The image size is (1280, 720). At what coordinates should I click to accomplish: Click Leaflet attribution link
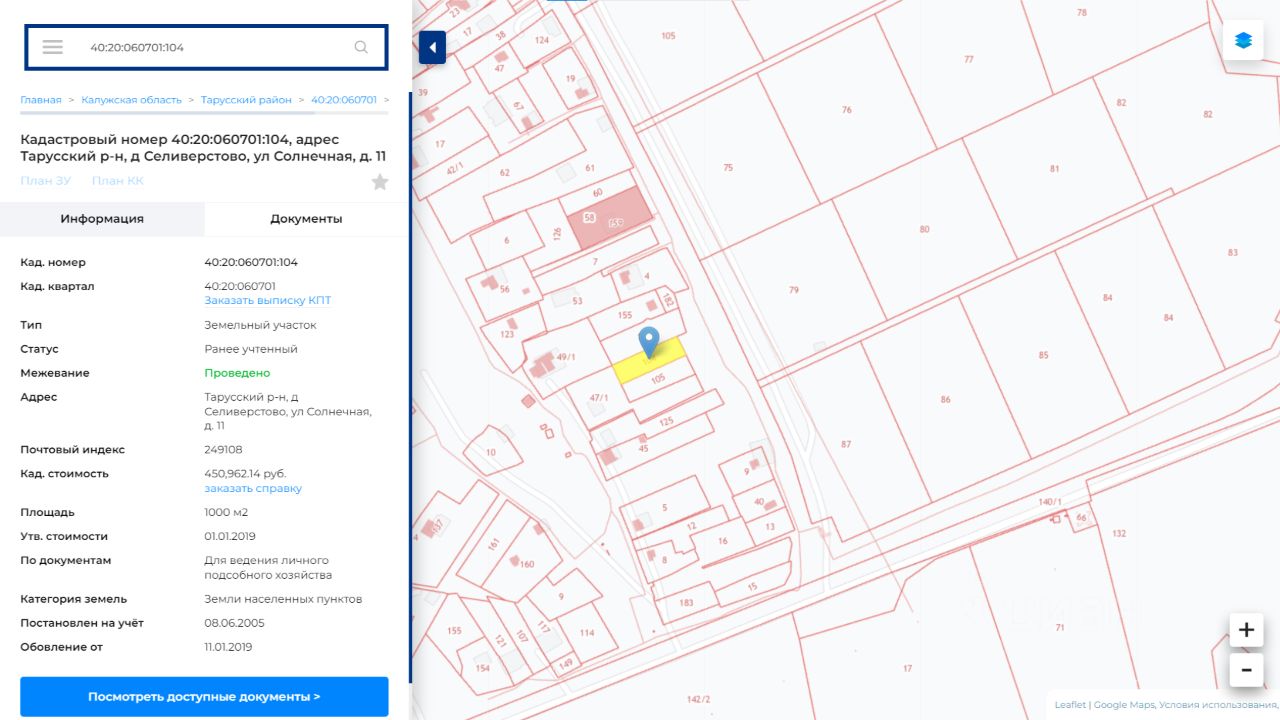1070,705
